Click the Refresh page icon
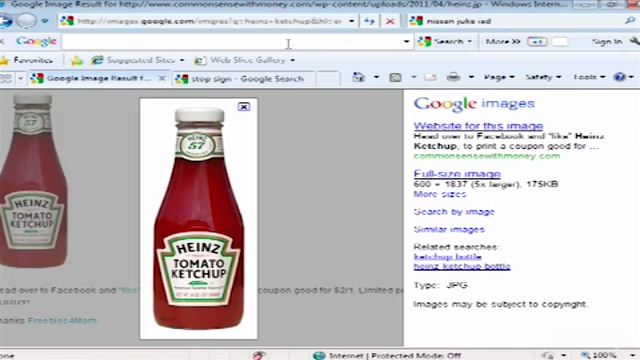Image resolution: width=640 pixels, height=360 pixels. [369, 21]
